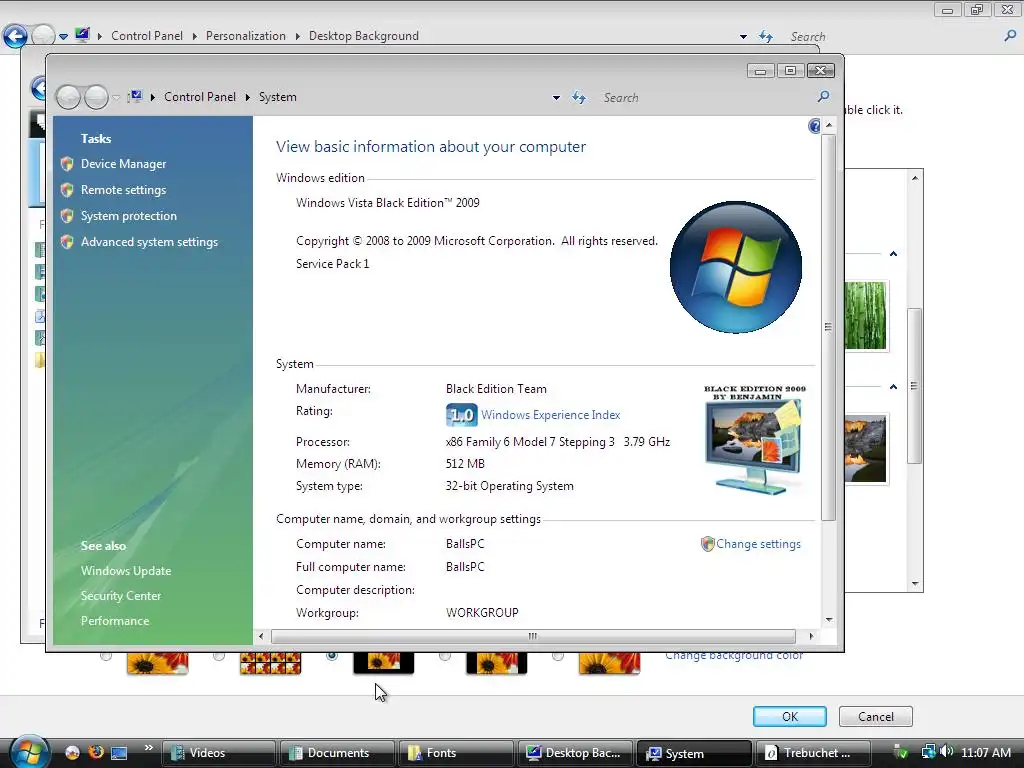Image resolution: width=1024 pixels, height=768 pixels.
Task: Switch to Documents taskbar button
Action: 337,753
